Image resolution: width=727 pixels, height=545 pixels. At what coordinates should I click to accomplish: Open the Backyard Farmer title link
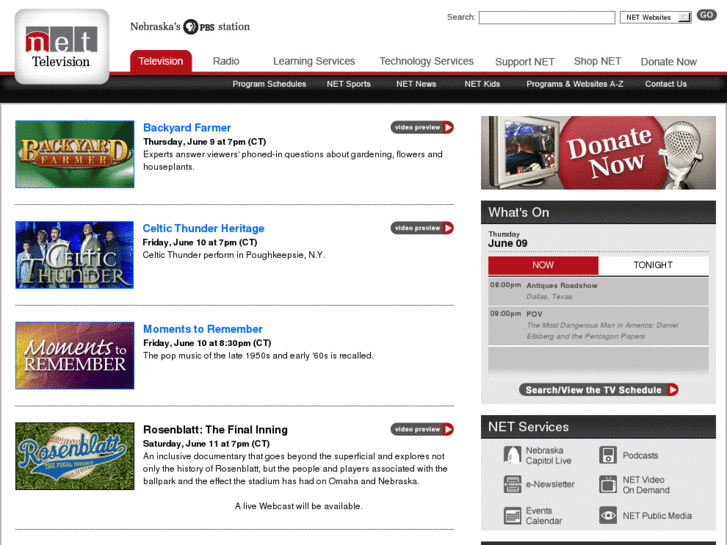point(187,128)
